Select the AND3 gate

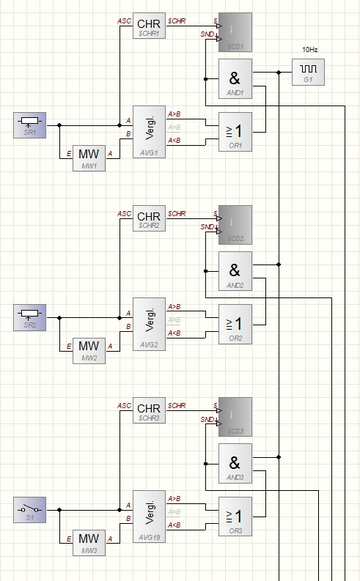235,464
